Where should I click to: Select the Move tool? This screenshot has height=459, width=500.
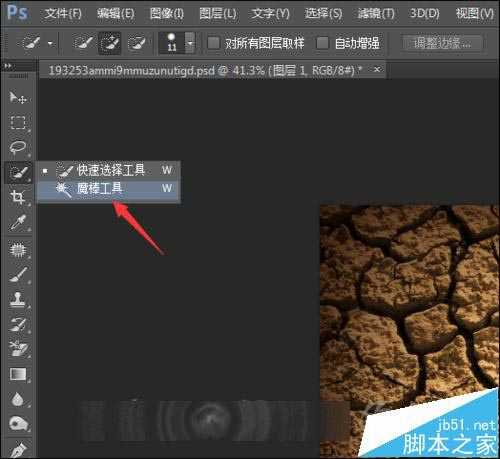point(18,97)
